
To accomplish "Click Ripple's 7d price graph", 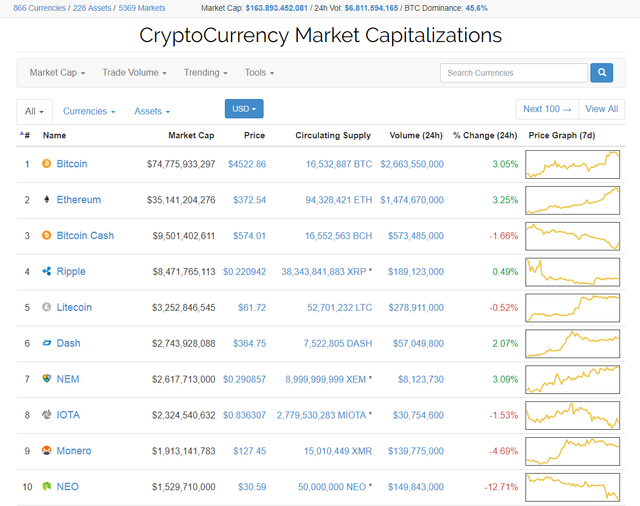I will [x=572, y=272].
